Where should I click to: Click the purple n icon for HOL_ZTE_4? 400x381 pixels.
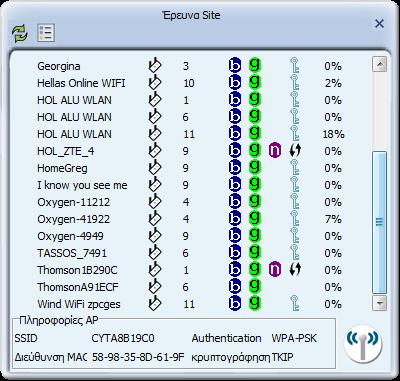pyautogui.click(x=275, y=151)
